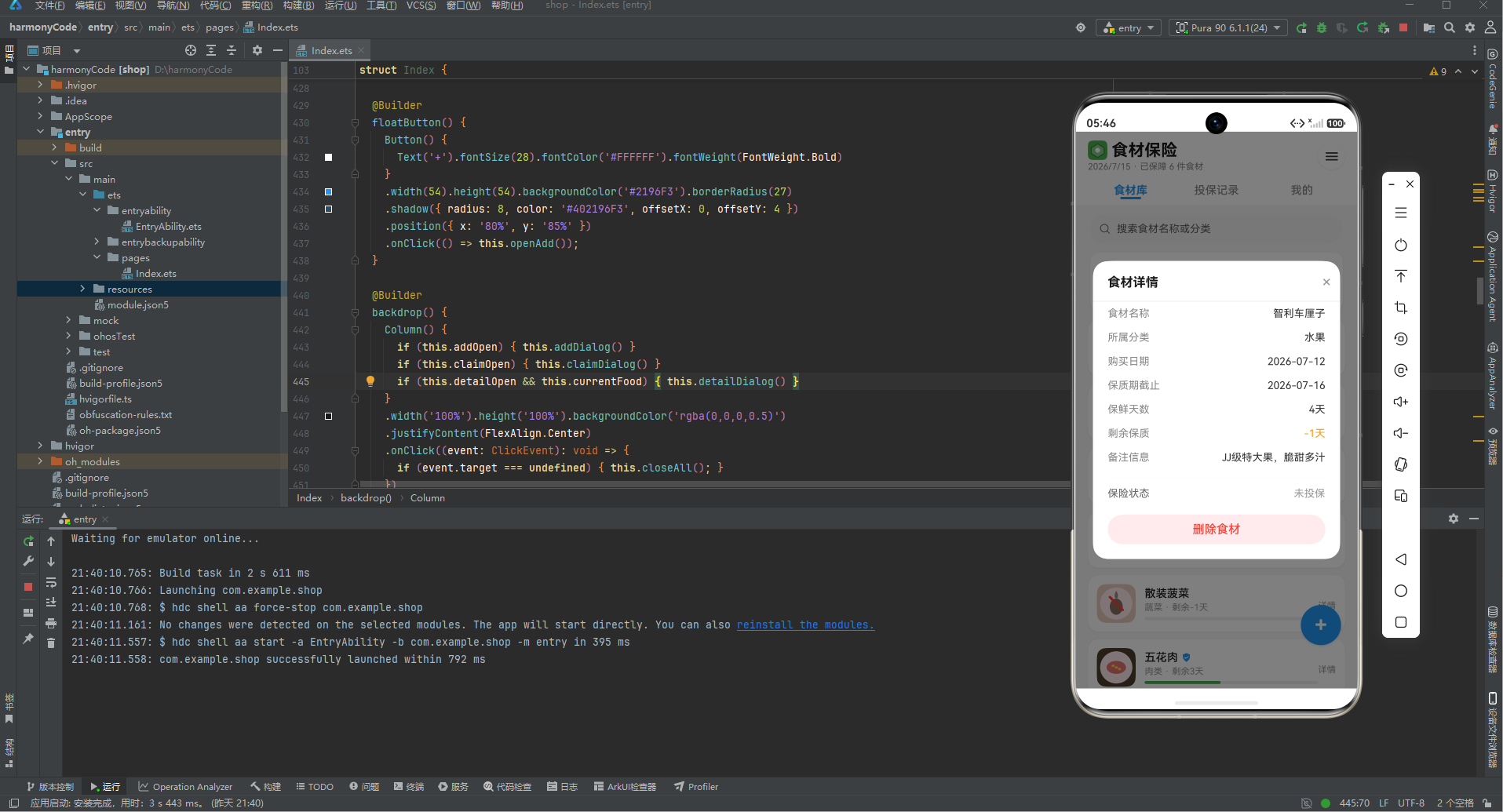Open the 重构(R) menu
1503x812 pixels.
pyautogui.click(x=257, y=5)
